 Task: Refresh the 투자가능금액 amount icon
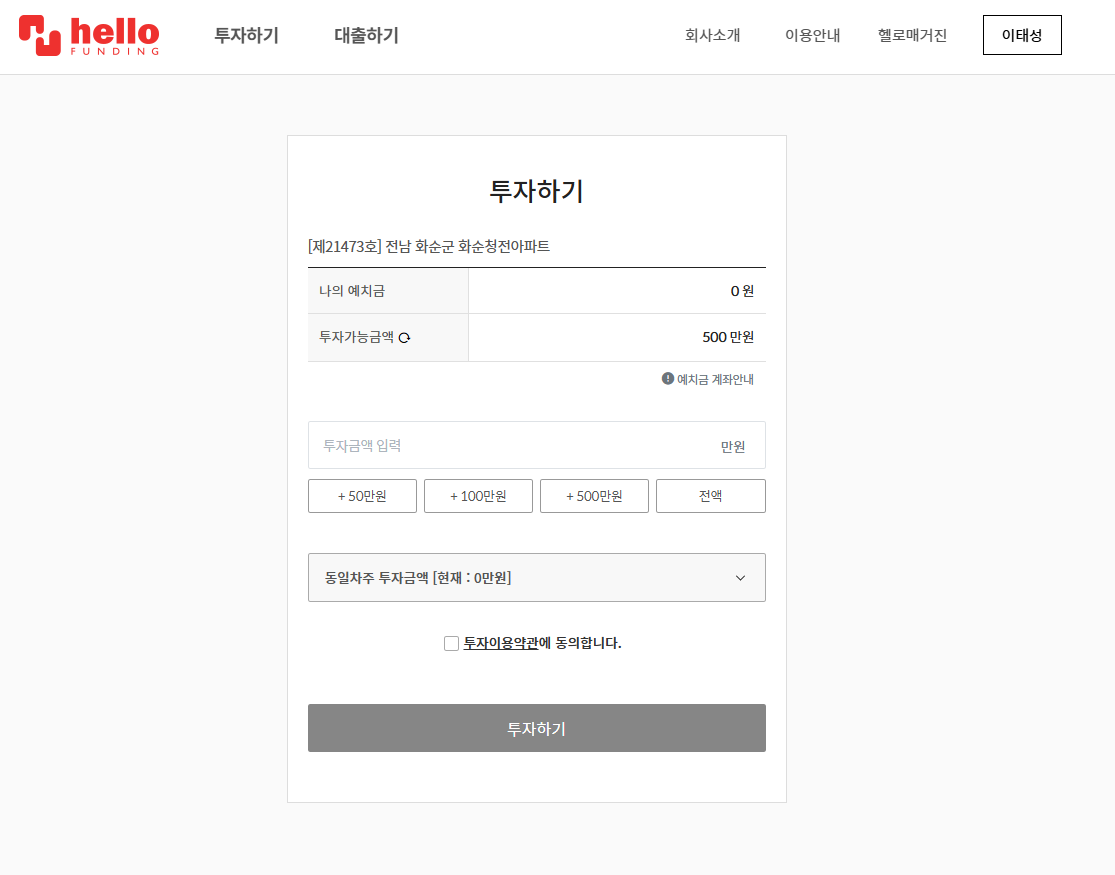click(405, 338)
